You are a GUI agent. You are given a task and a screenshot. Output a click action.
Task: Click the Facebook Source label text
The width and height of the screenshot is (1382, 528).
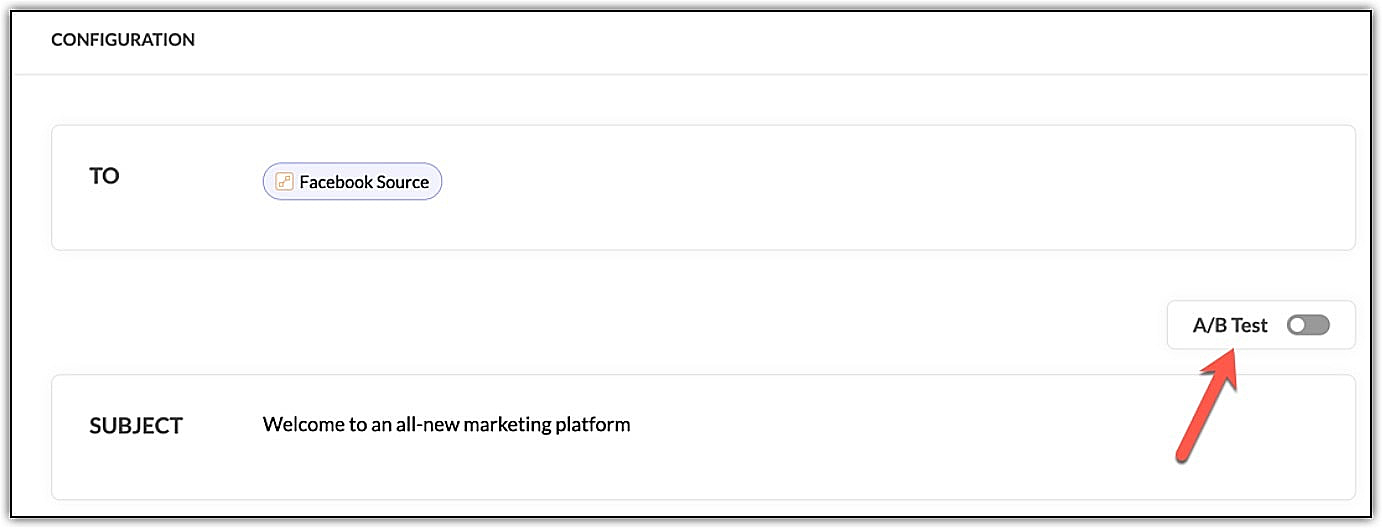(364, 182)
